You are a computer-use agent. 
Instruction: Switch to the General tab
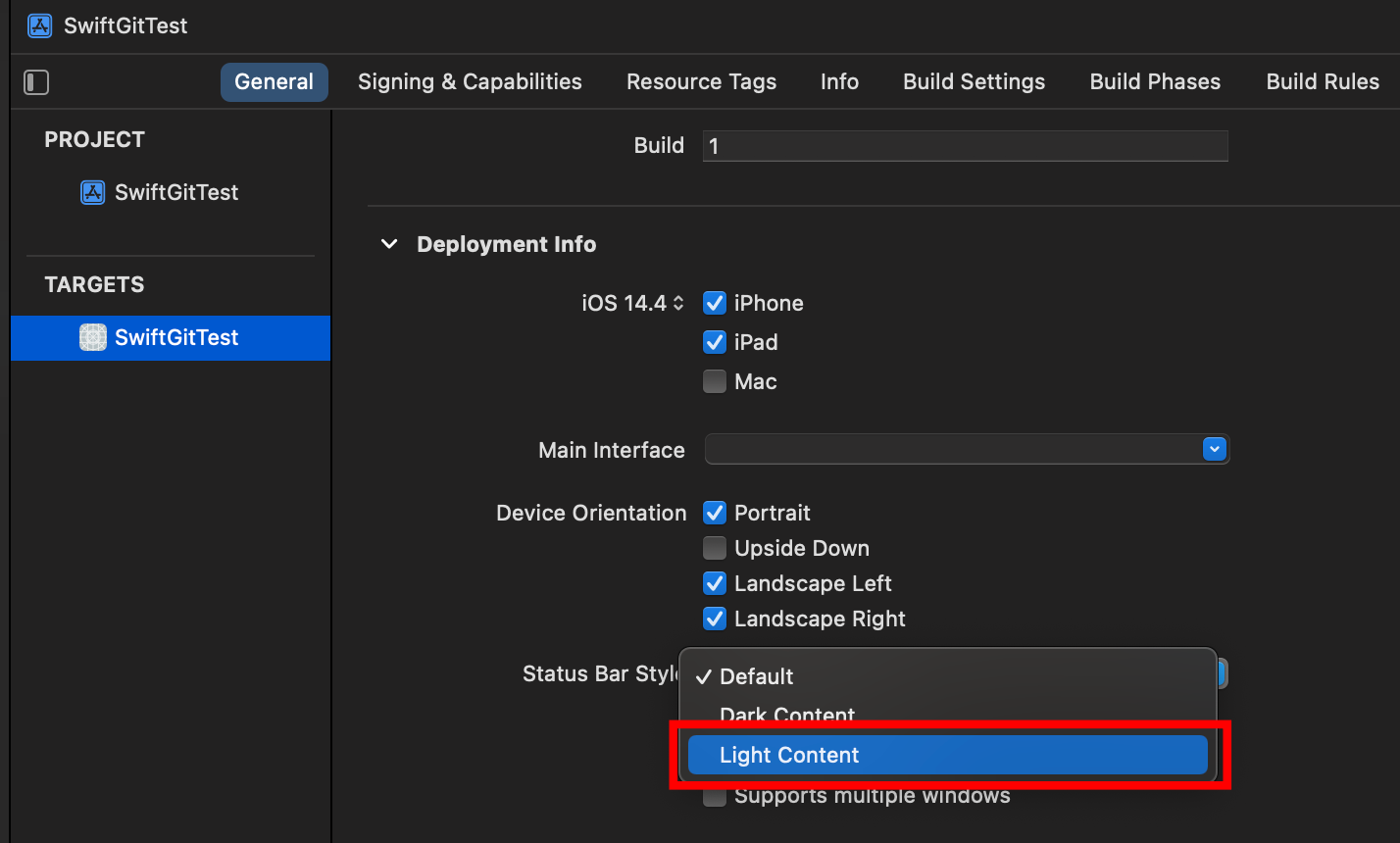tap(275, 82)
